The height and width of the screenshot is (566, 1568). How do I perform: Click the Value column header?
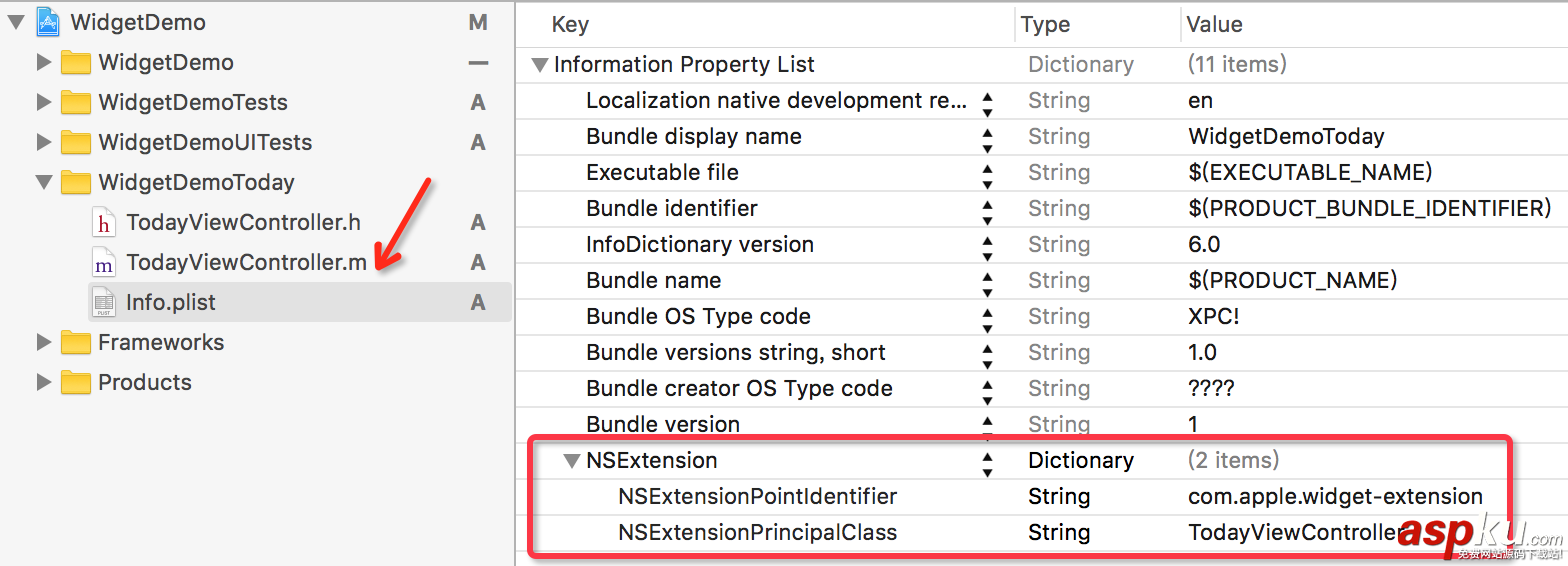pyautogui.click(x=1214, y=24)
